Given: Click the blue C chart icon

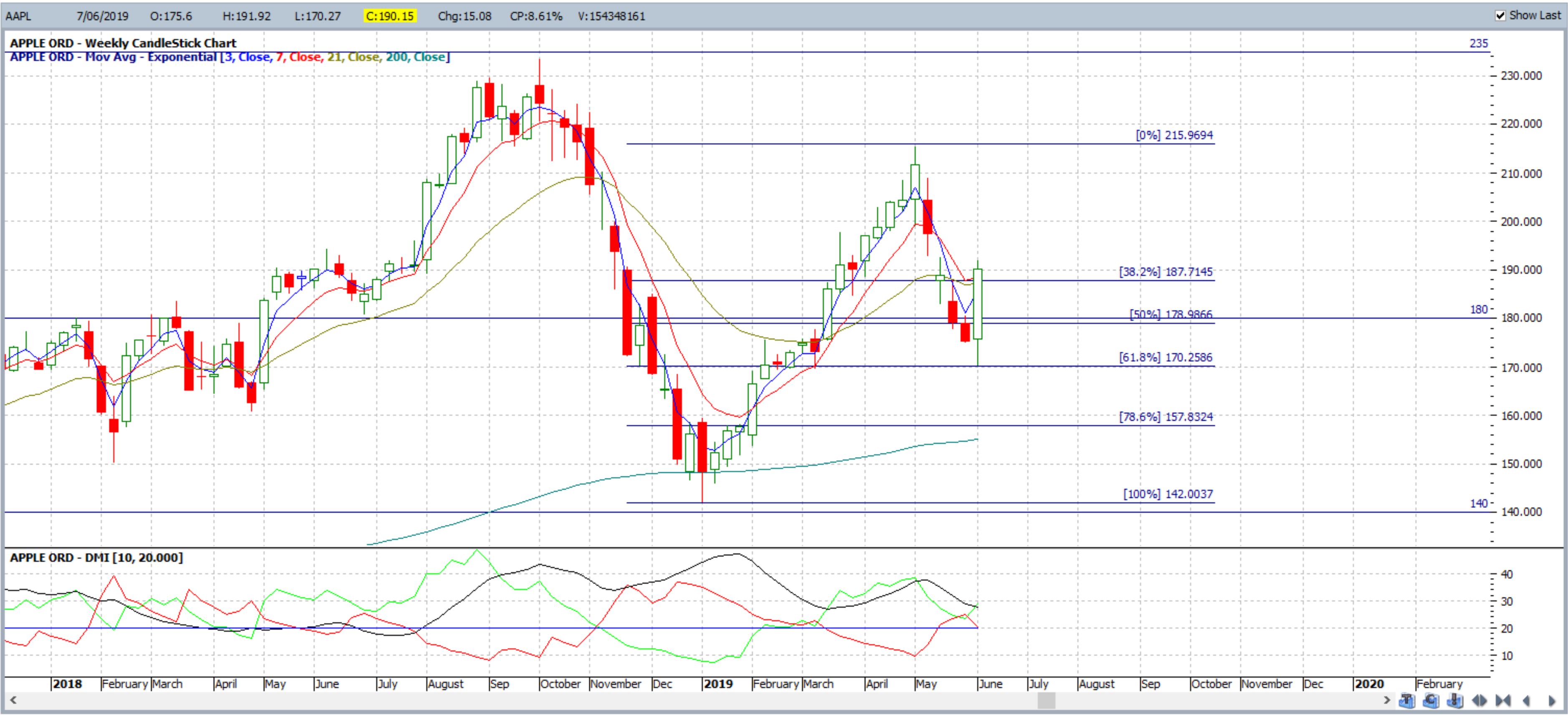Looking at the screenshot, I should (1431, 700).
